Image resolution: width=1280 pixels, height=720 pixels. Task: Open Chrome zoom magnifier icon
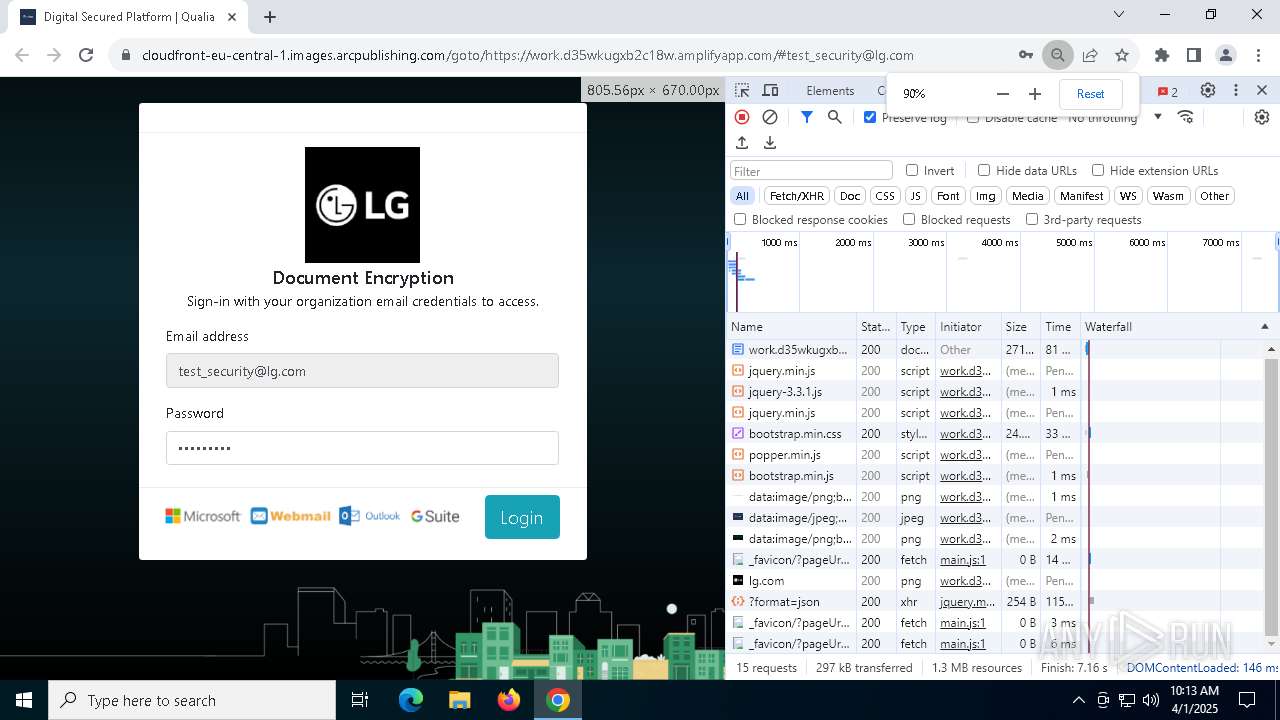1057,55
